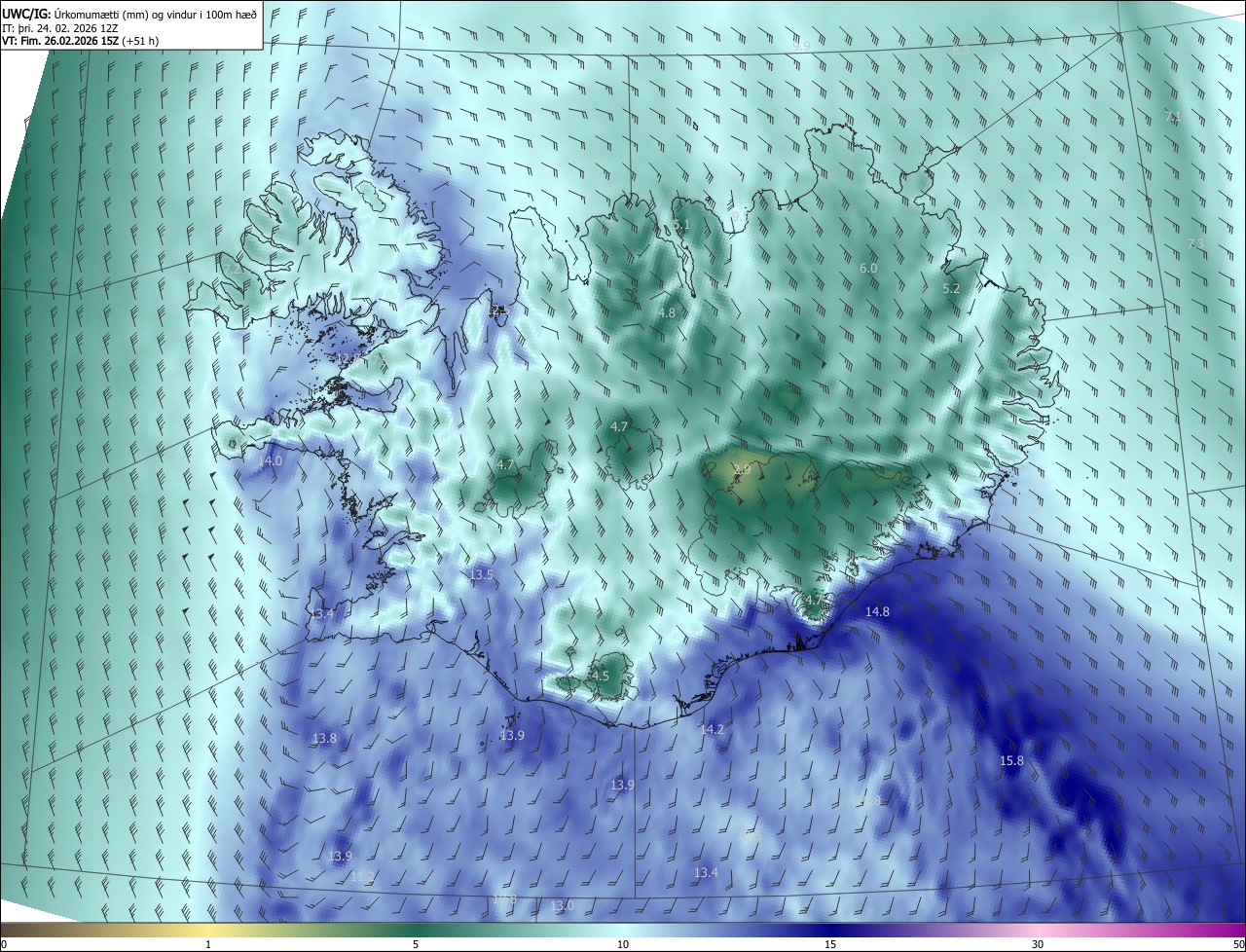
Task: Click the 14.8 value off the southeast coast
Action: (x=877, y=611)
